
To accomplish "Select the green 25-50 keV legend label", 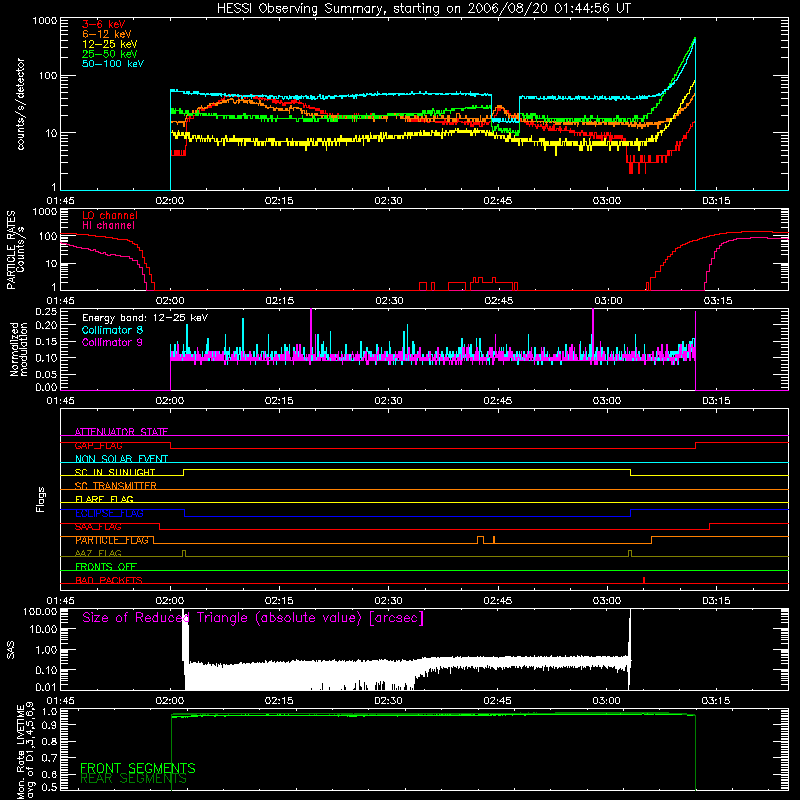I will click(x=110, y=54).
